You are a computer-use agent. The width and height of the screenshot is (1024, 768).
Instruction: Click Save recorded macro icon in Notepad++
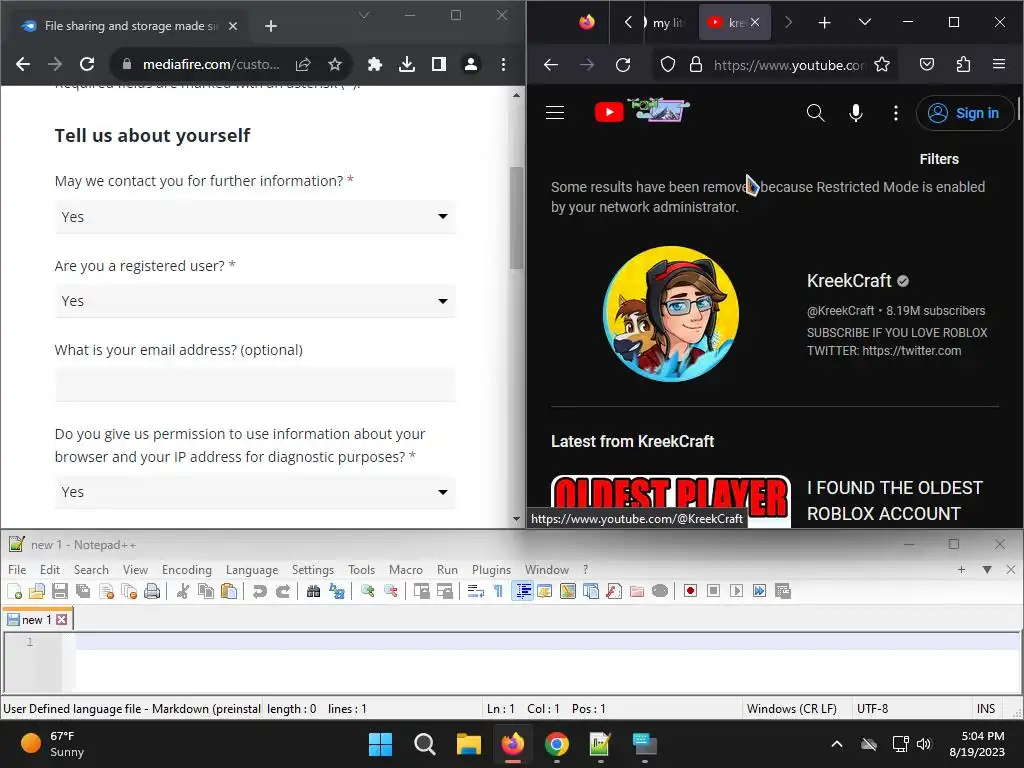782,591
